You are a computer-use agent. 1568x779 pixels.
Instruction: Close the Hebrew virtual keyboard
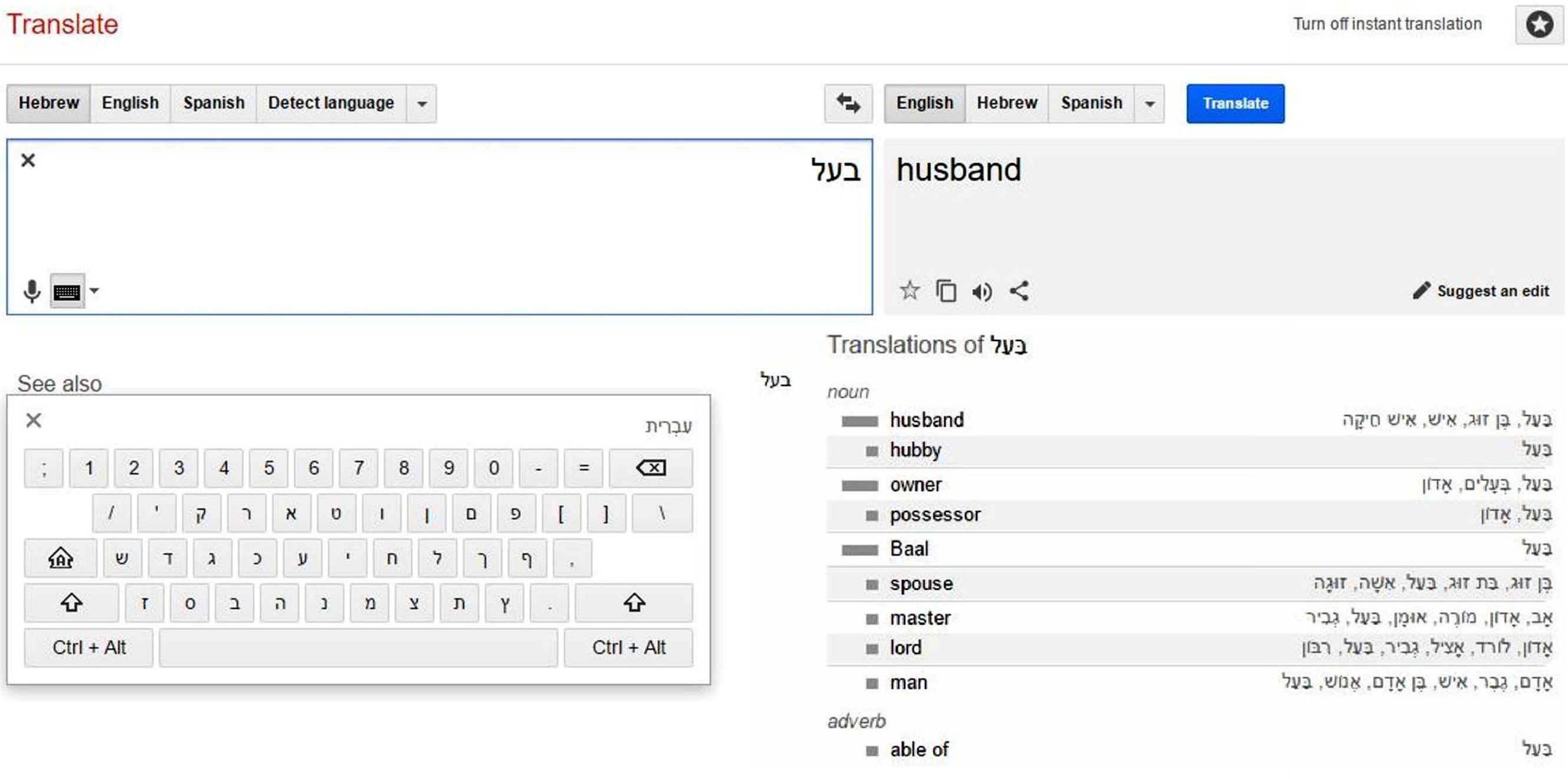(34, 420)
